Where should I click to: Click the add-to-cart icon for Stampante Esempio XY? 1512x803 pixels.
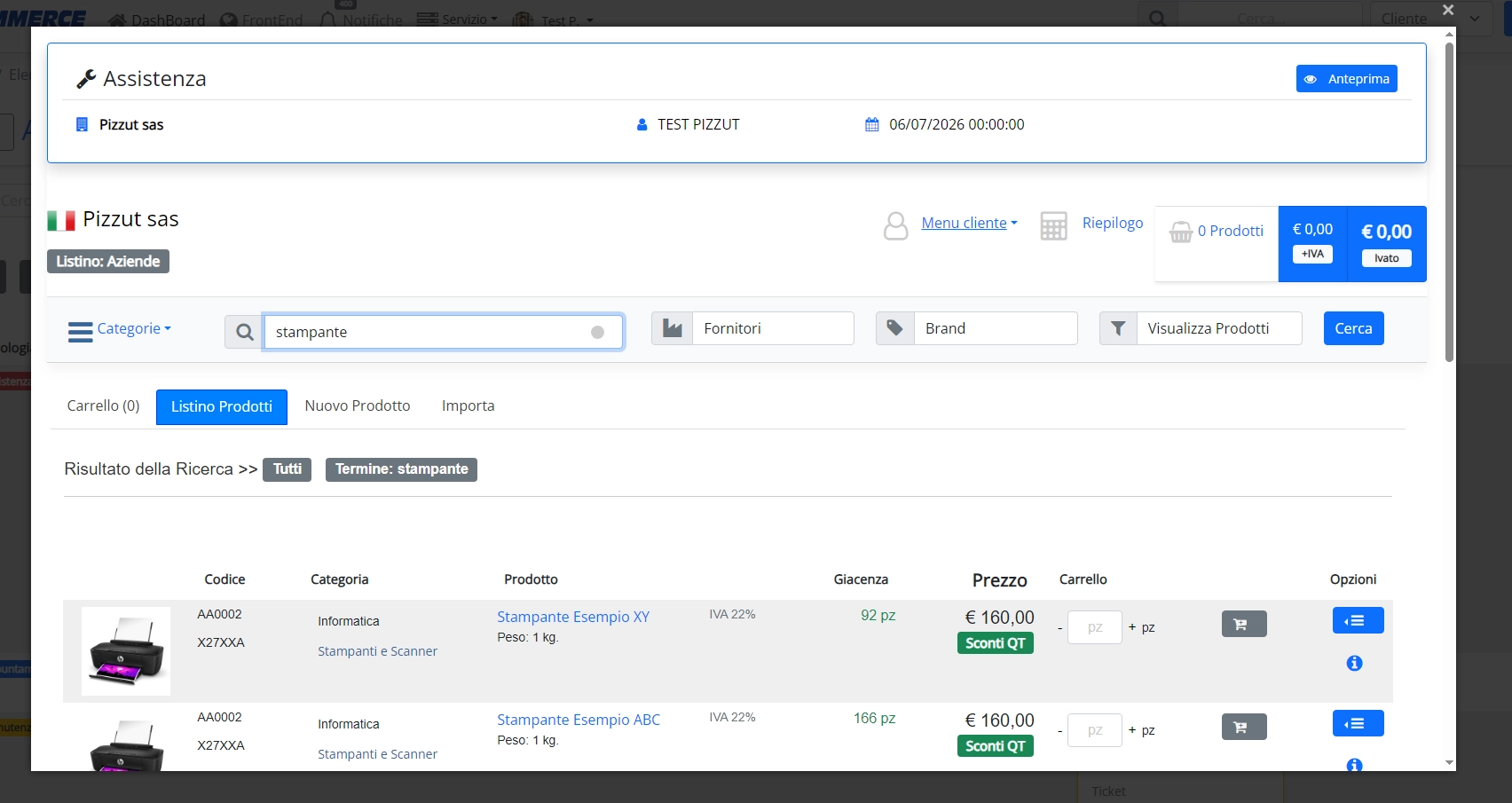click(1244, 624)
